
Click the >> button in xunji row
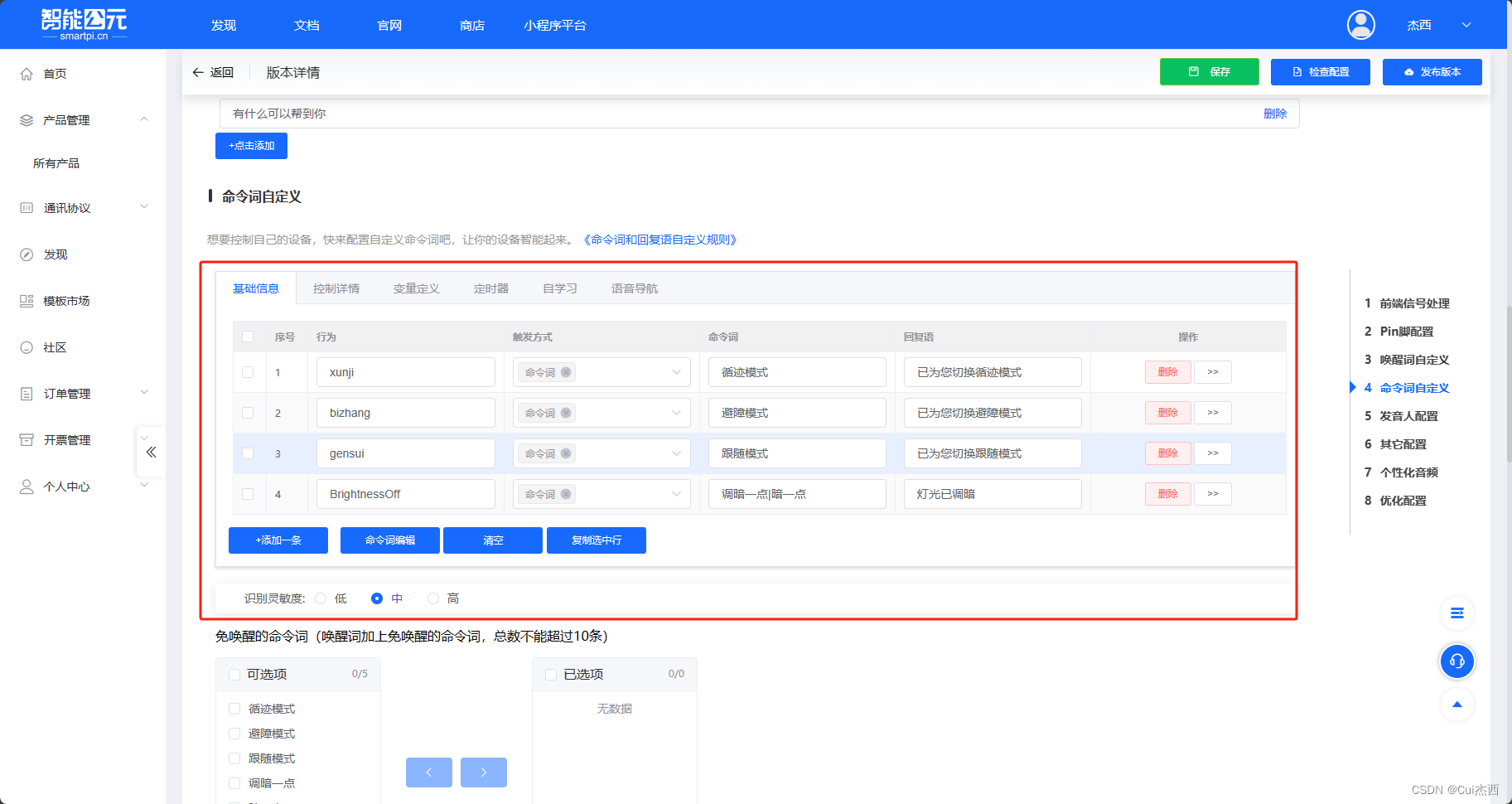tap(1213, 372)
